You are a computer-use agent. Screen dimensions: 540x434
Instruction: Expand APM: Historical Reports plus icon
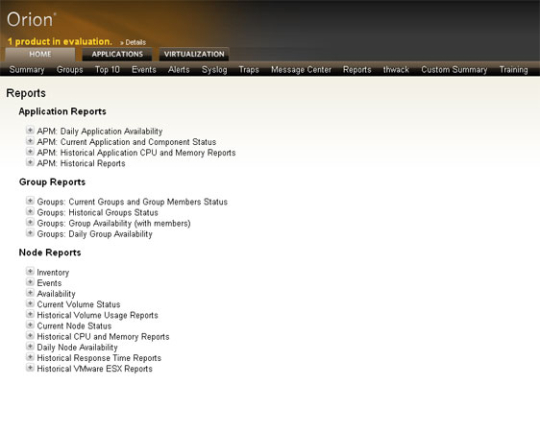(30, 162)
